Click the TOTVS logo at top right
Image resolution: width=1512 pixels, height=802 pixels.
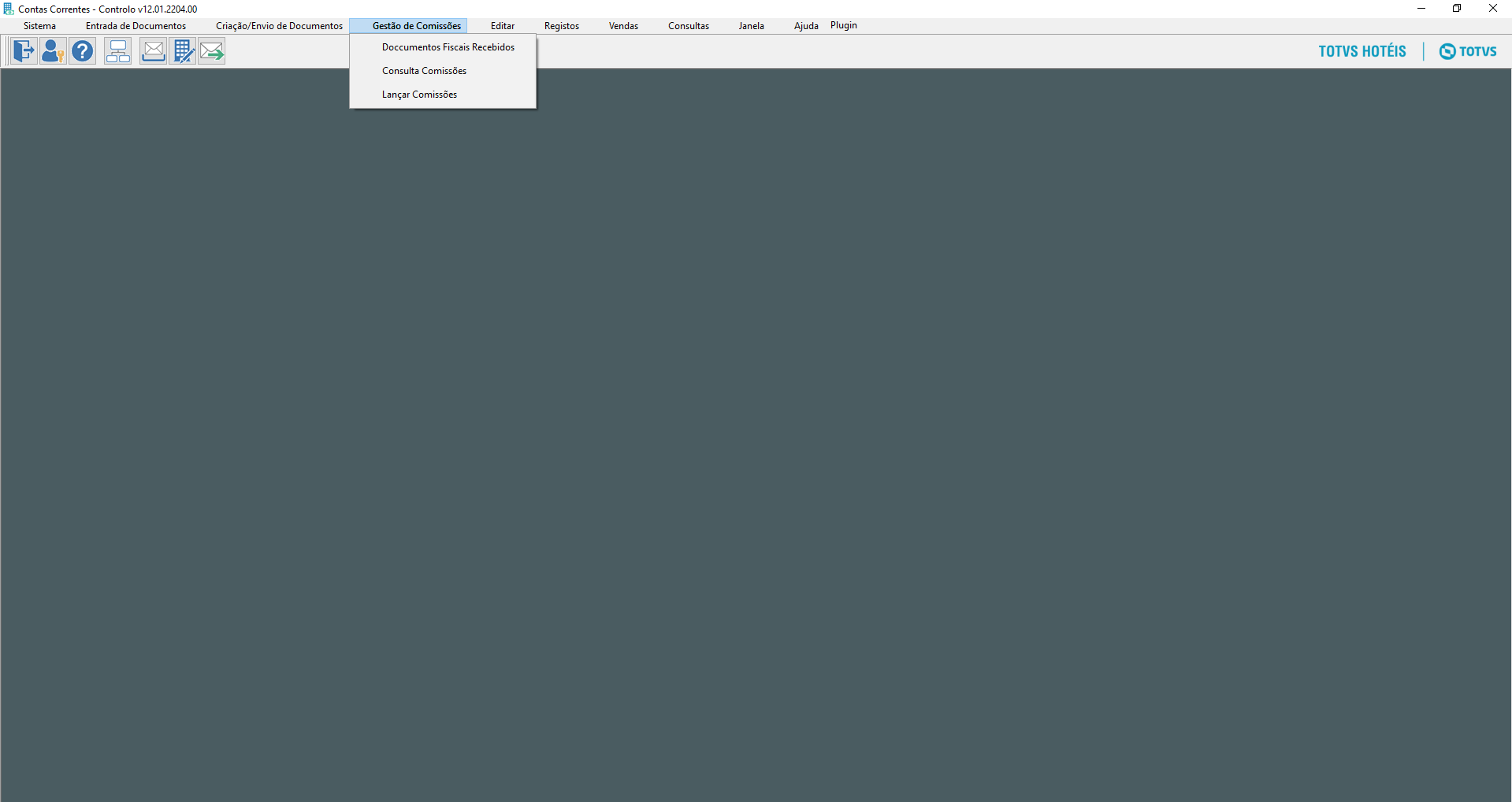coord(1468,51)
